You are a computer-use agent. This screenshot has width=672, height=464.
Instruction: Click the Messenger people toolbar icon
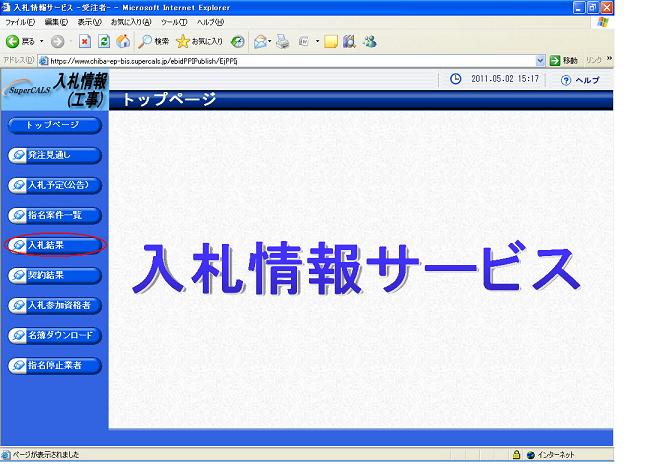click(x=369, y=42)
